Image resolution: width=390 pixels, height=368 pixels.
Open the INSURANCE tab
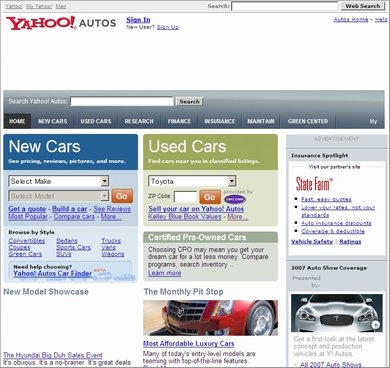point(220,121)
